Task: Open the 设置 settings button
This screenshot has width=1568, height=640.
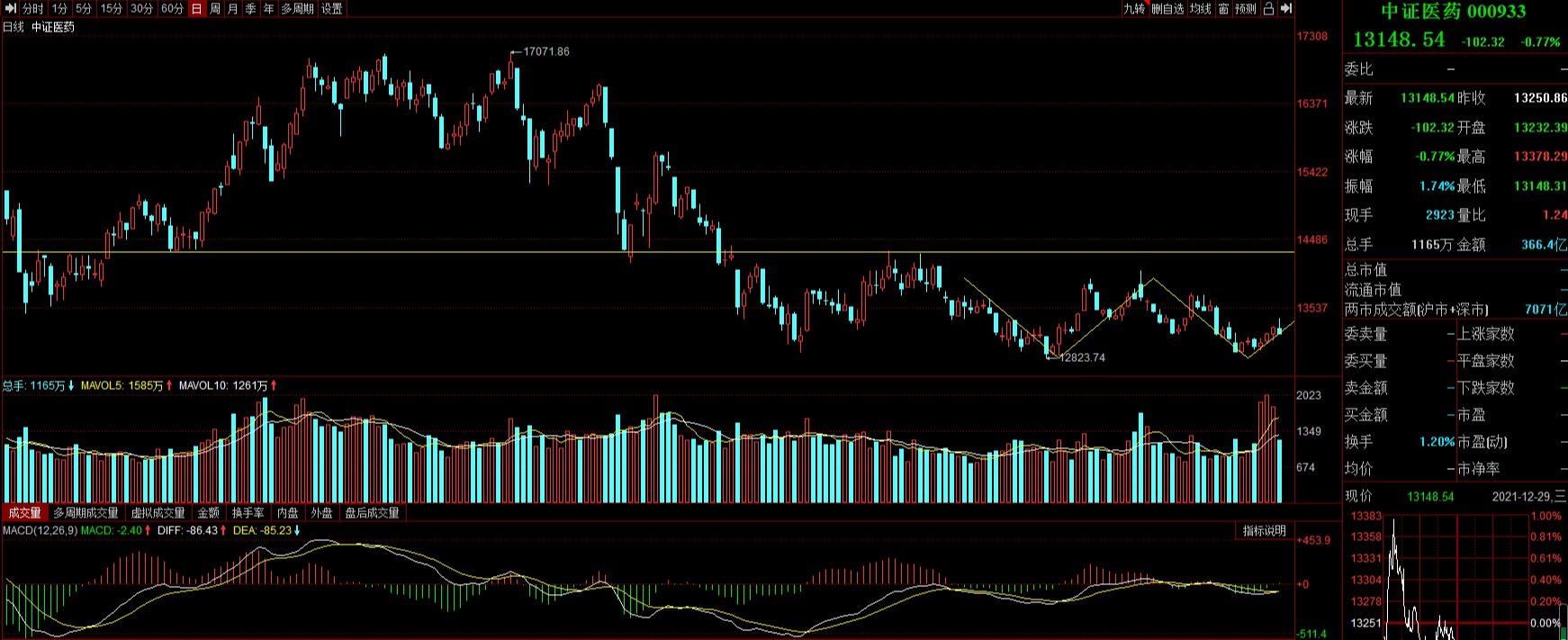Action: (x=332, y=8)
